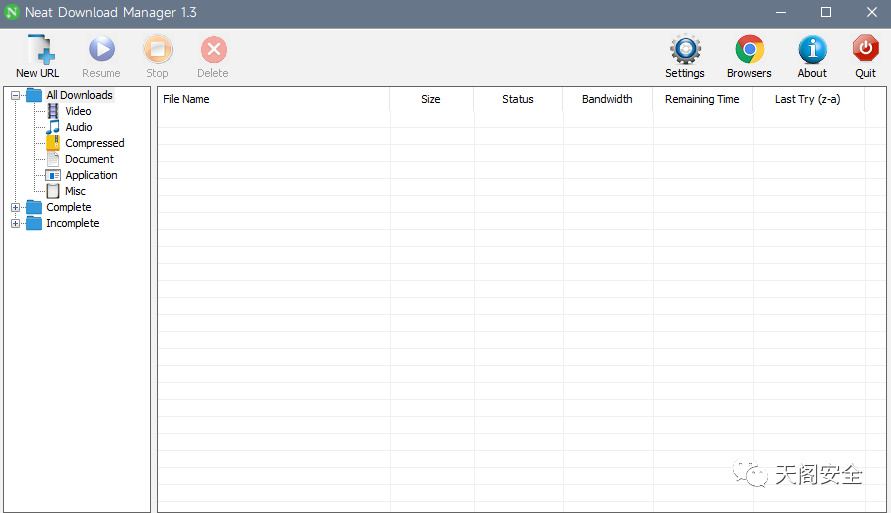
Task: Select the Compressed category label
Action: click(x=95, y=143)
